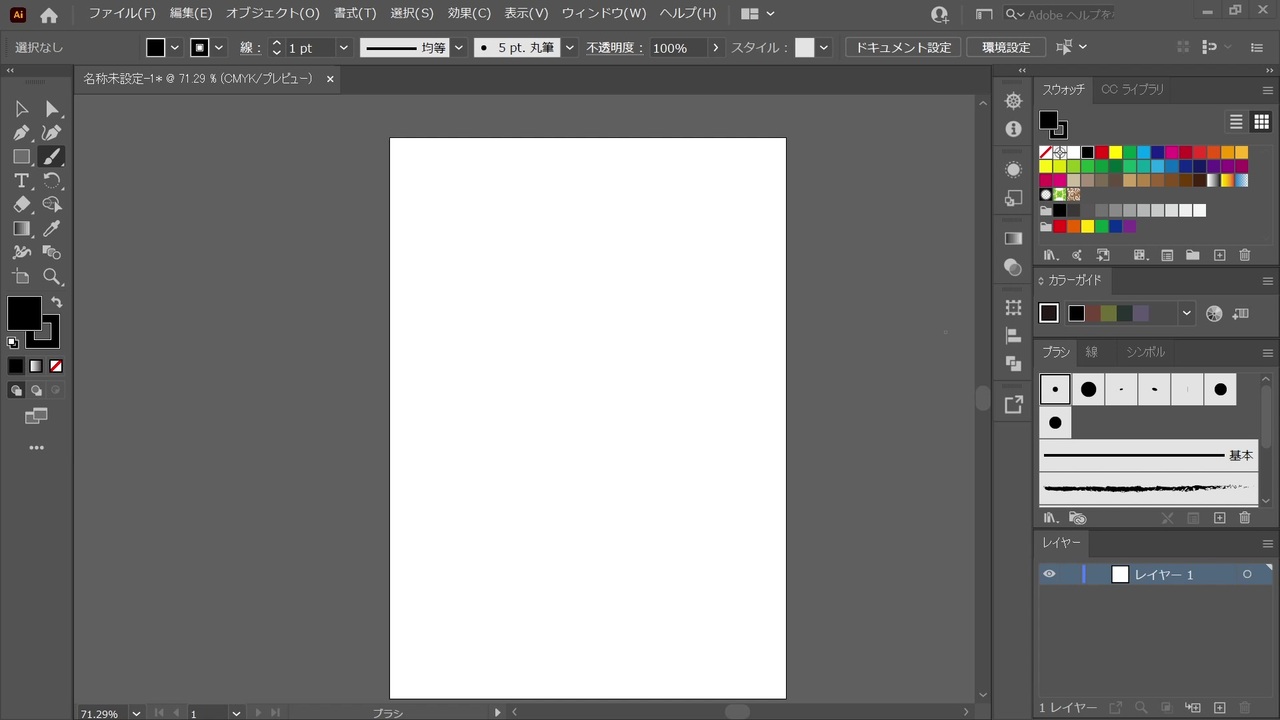Hide レイヤー 1 with the eye icon
Viewport: 1280px width, 720px height.
1049,574
